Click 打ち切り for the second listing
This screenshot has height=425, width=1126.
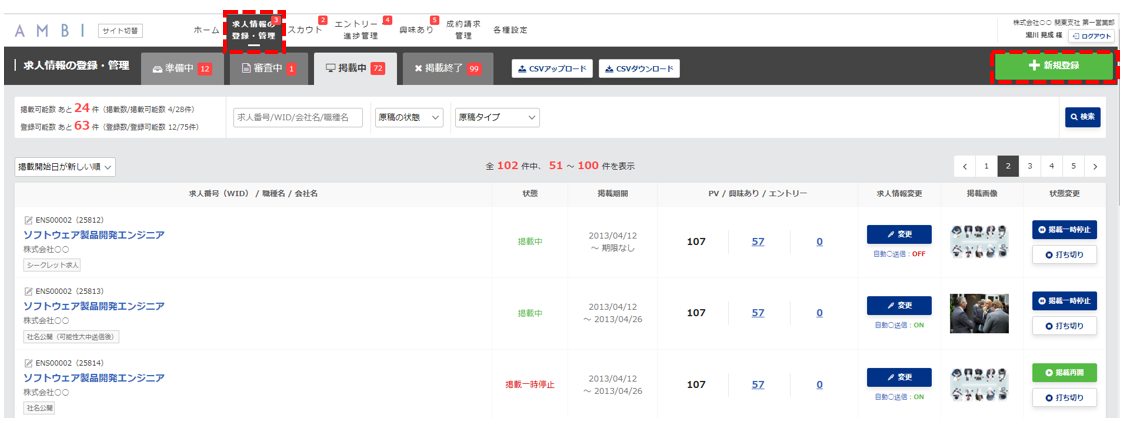[x=1064, y=325]
